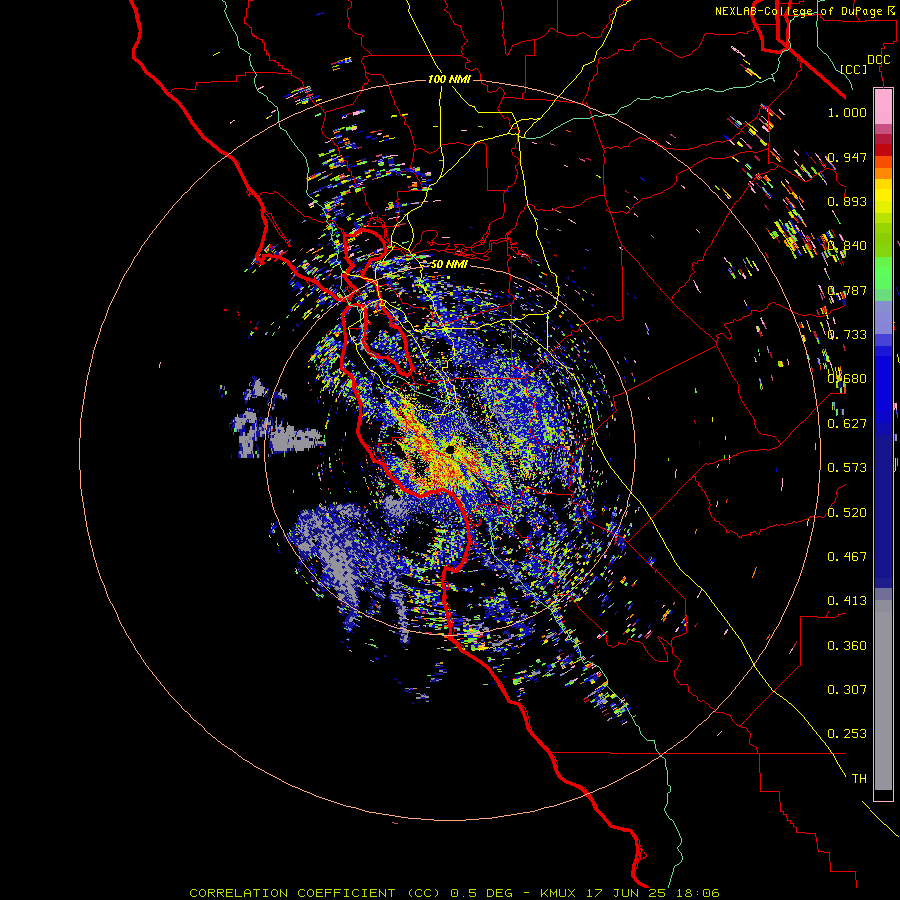Image resolution: width=900 pixels, height=900 pixels.
Task: Click the "0.5 DEG" elevation text in the caption
Action: click(x=481, y=893)
